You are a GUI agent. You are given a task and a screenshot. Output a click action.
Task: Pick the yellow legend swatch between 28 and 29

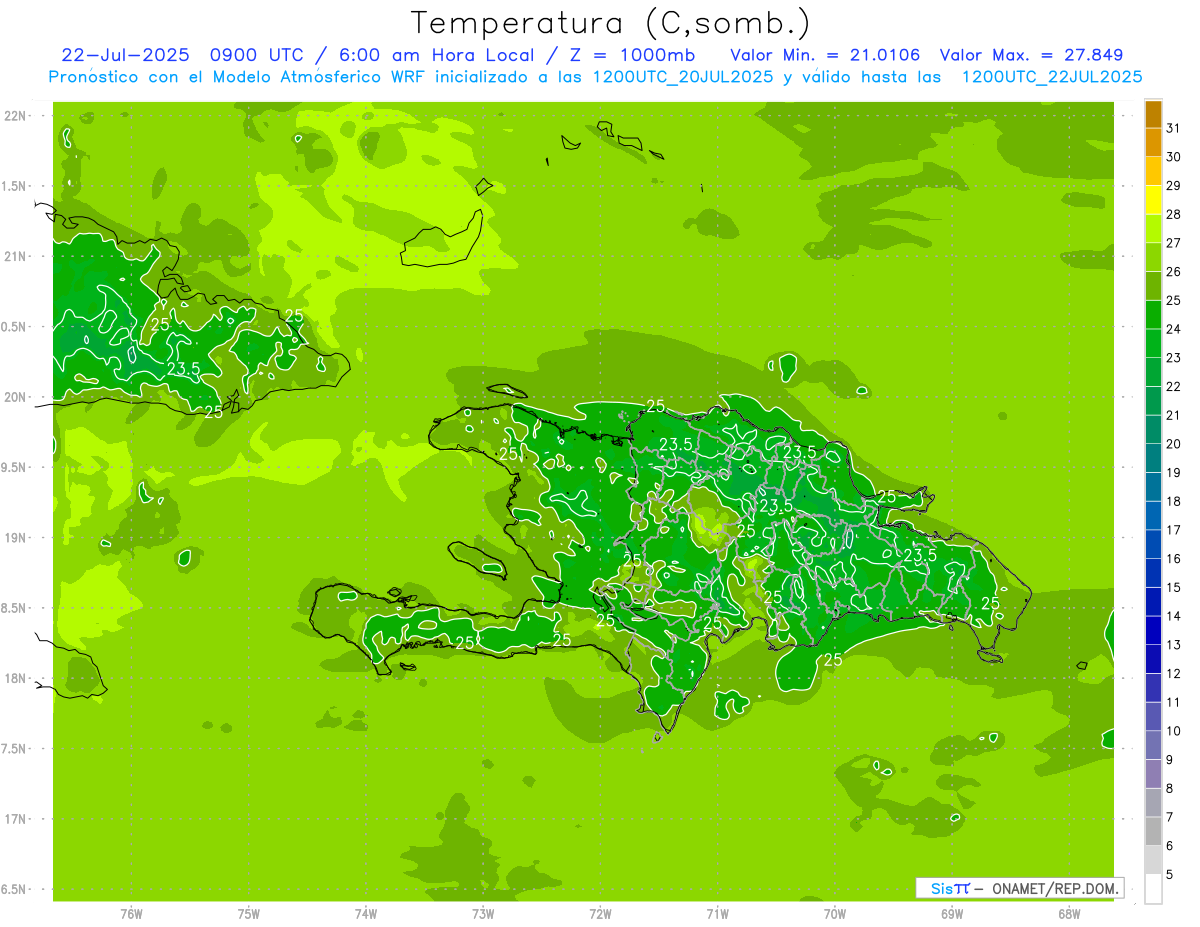coord(1153,201)
